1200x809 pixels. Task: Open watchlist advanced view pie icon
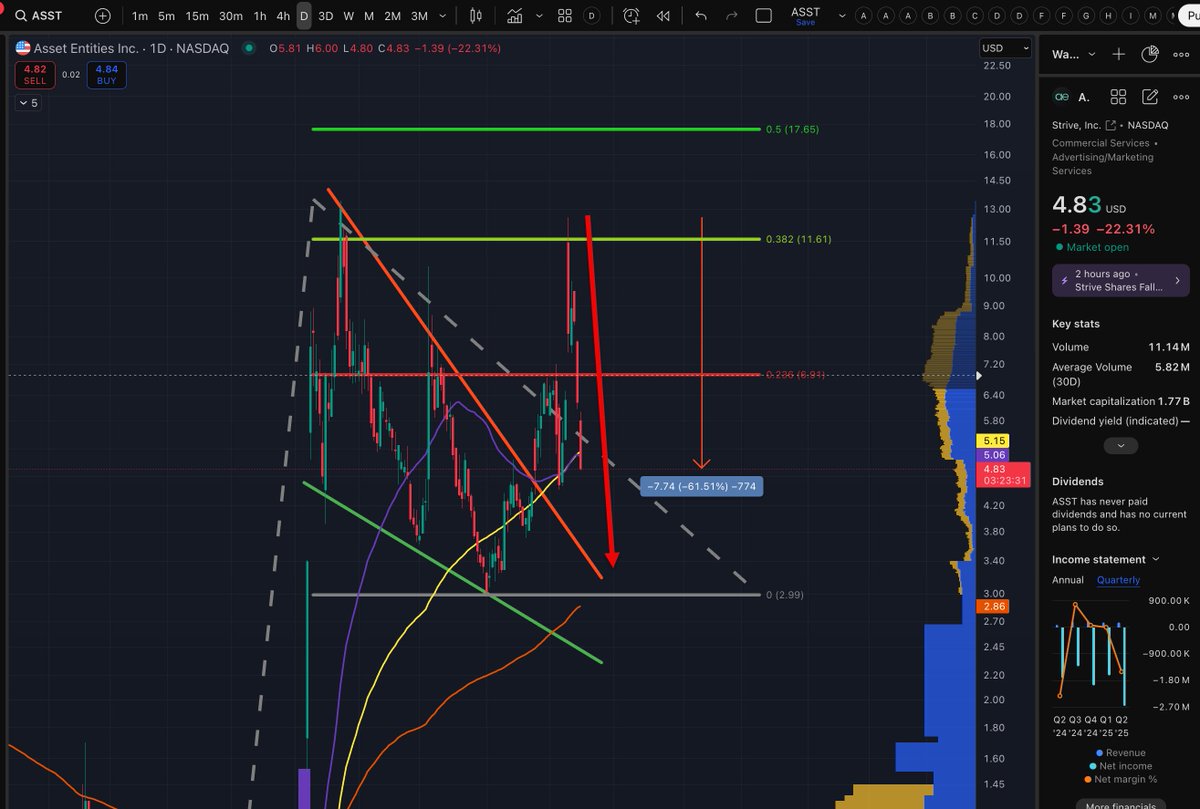pos(1151,55)
